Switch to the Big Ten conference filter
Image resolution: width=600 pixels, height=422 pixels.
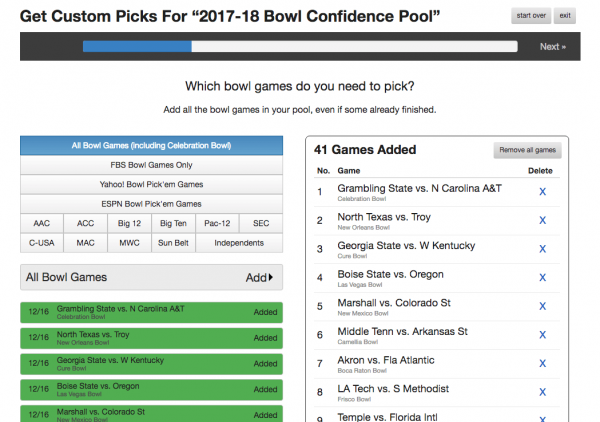(173, 223)
